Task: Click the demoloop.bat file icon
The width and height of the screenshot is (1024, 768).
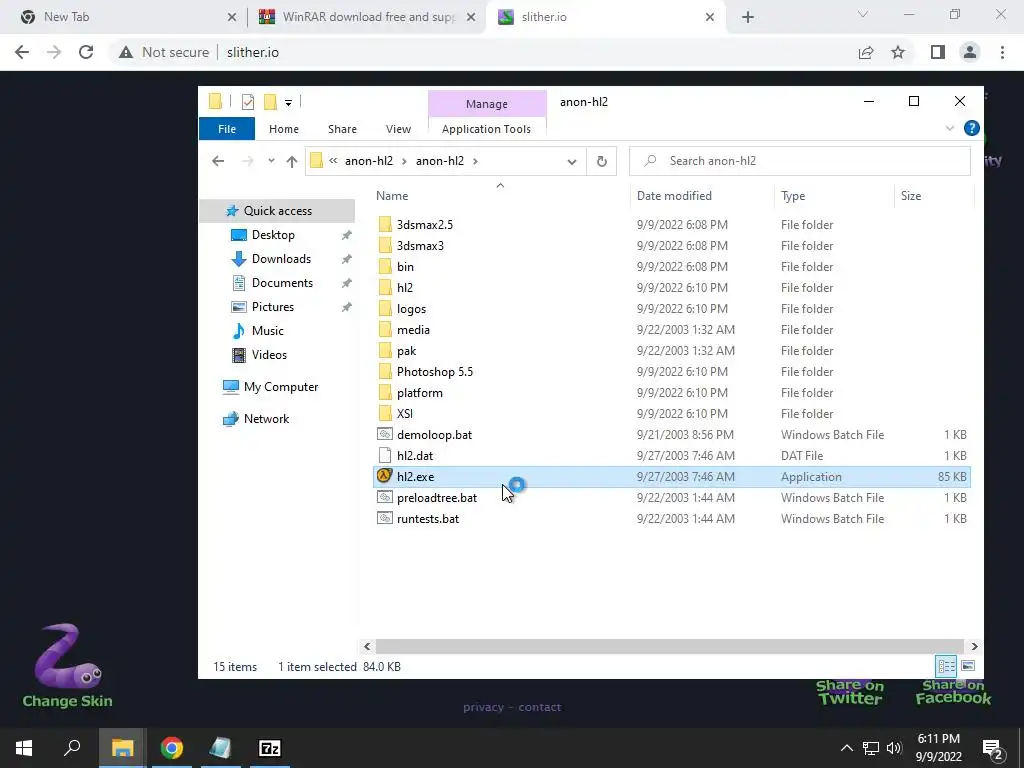Action: [385, 434]
